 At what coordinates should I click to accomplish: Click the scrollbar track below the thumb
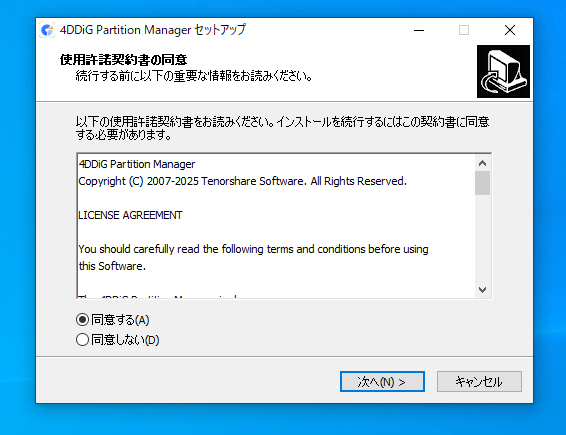[x=482, y=238]
